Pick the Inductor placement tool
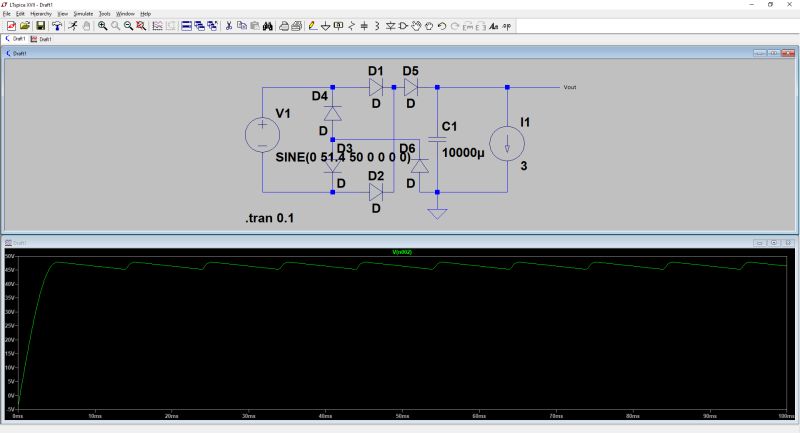 [377, 26]
